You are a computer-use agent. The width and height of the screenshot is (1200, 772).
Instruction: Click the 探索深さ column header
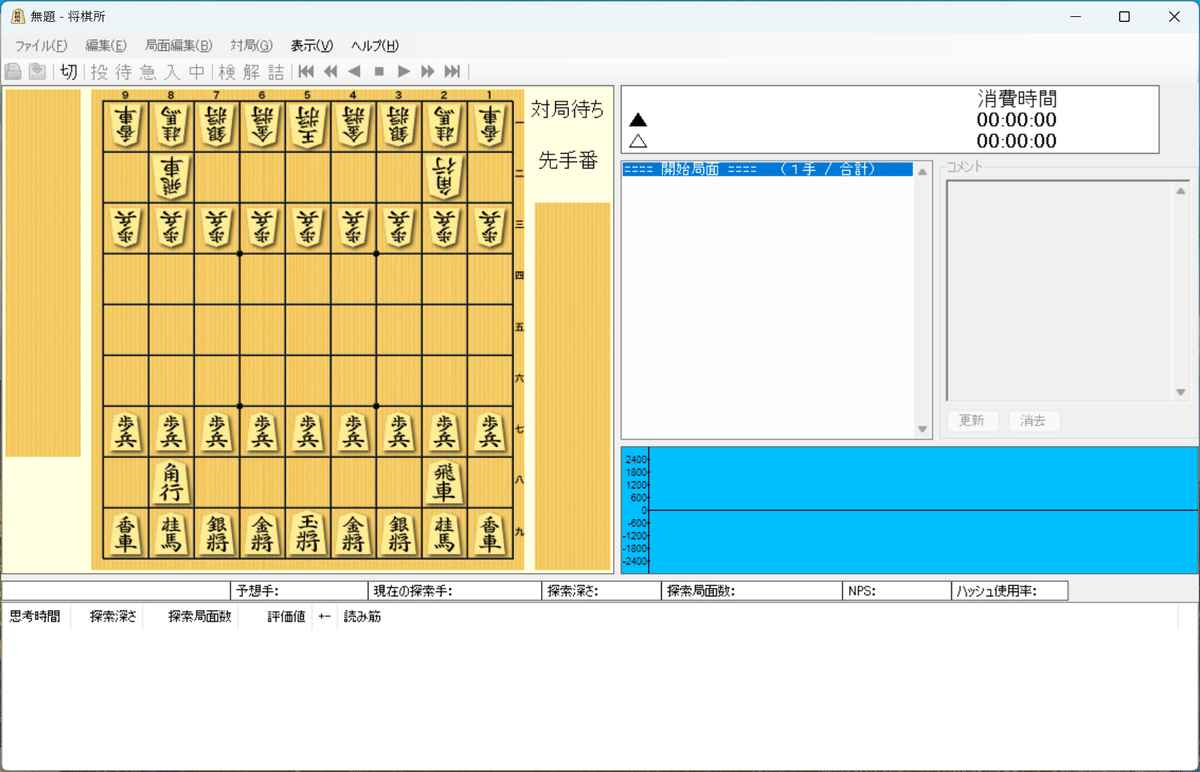tap(112, 617)
